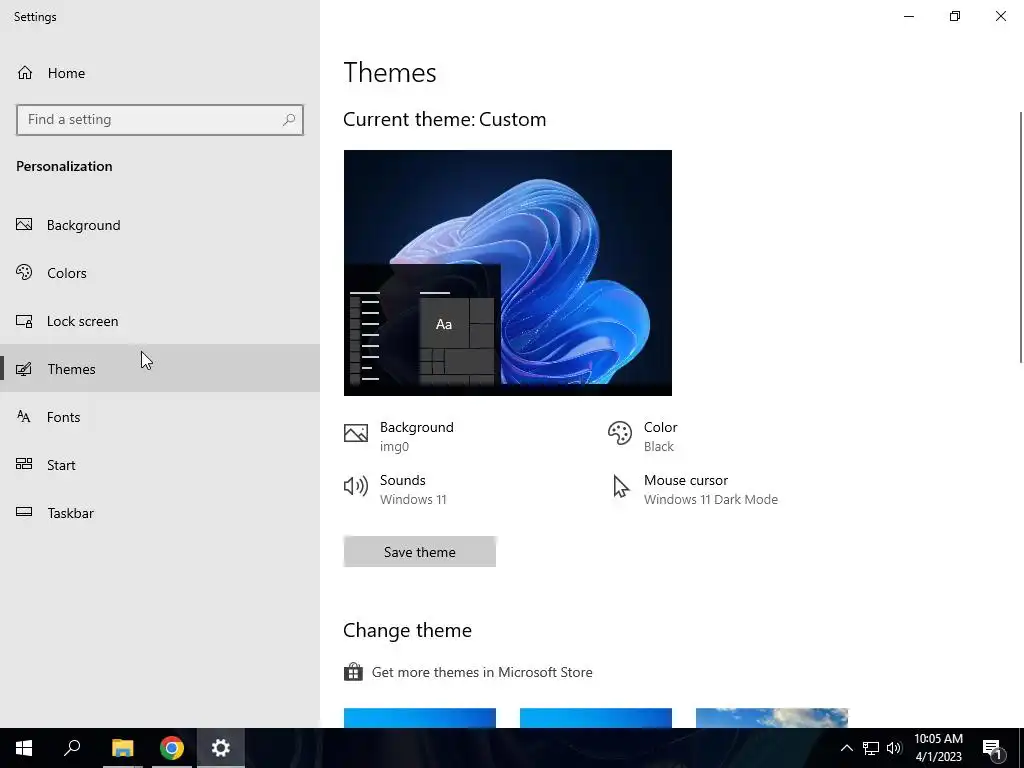
Task: Click the Themes brush icon in sidebar
Action: (24, 369)
